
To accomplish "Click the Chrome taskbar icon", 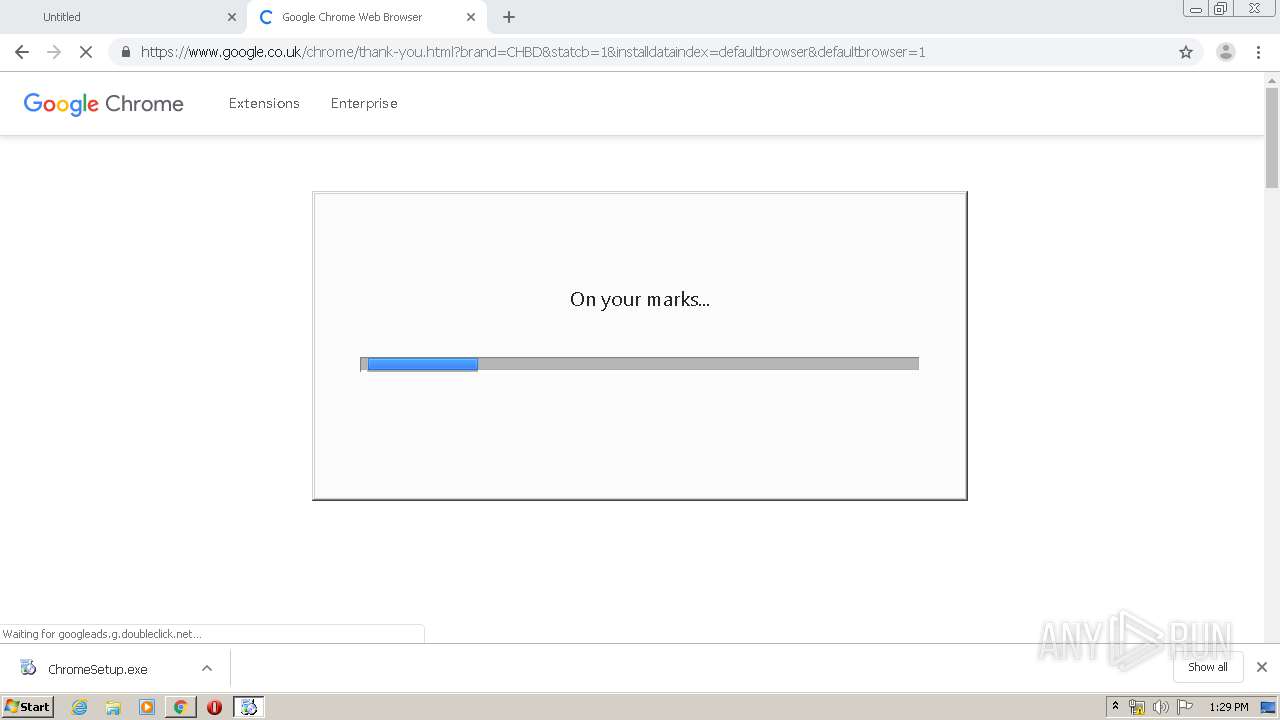I will click(180, 707).
